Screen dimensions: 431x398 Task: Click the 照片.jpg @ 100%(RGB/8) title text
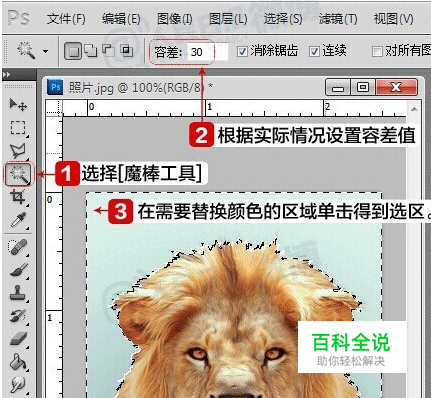(x=141, y=88)
